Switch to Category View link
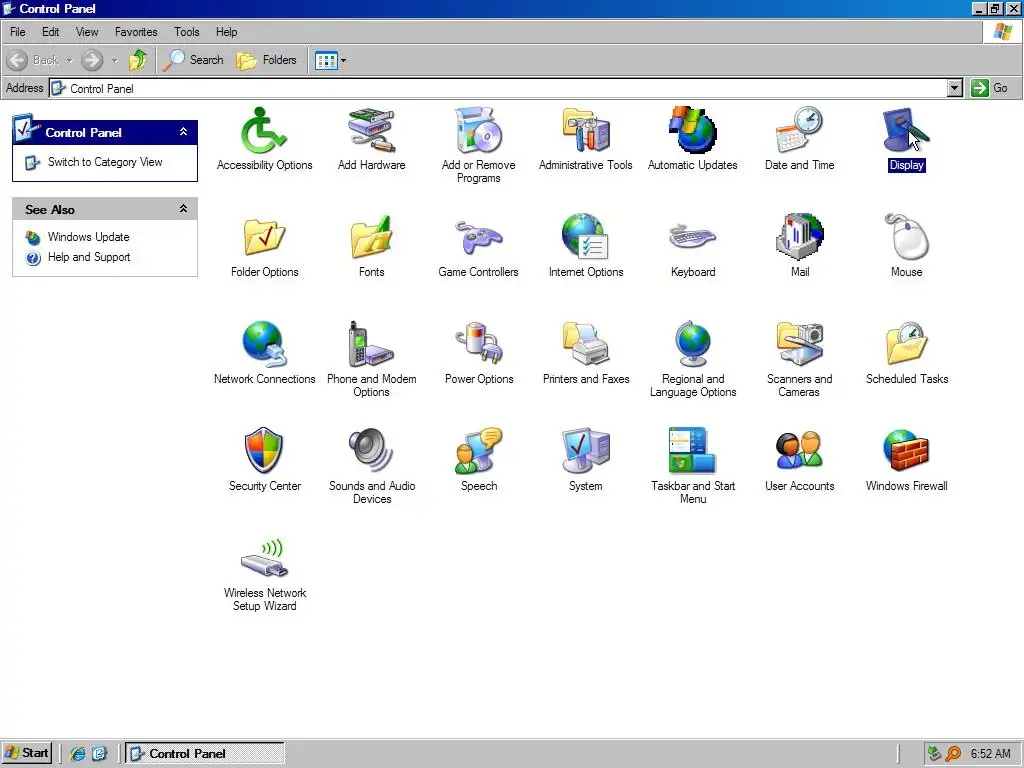This screenshot has height=768, width=1024. [x=104, y=162]
